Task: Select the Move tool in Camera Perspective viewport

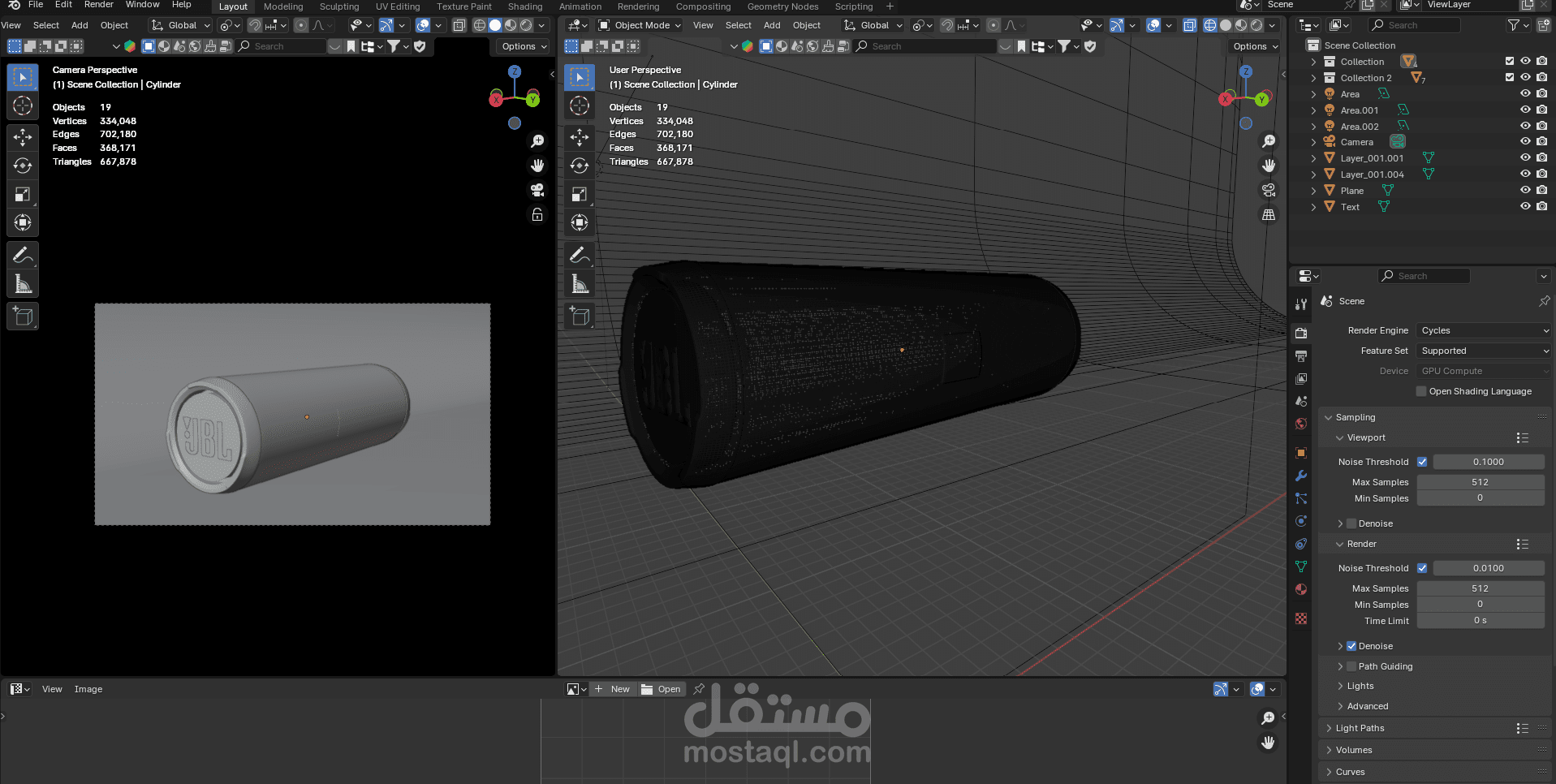Action: (23, 137)
